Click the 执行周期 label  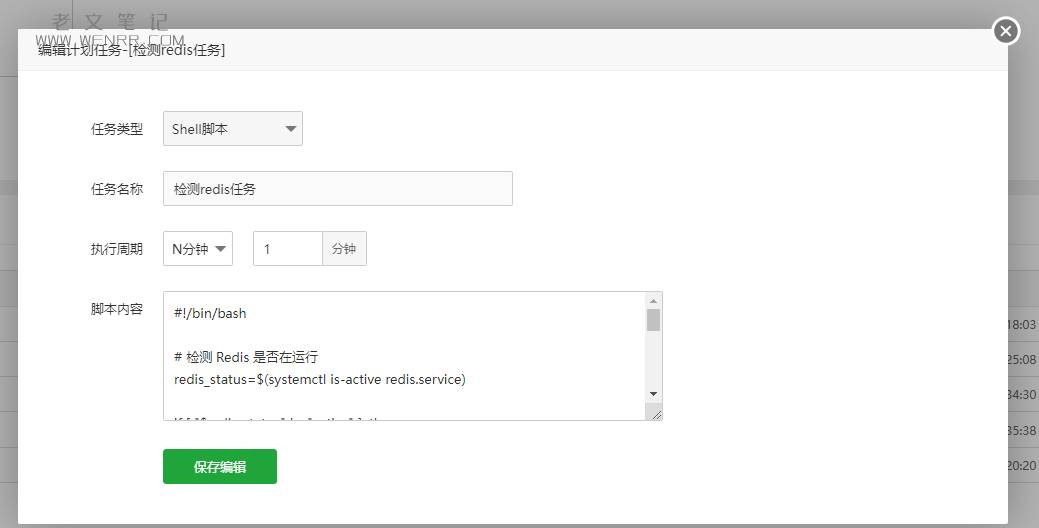tap(117, 249)
